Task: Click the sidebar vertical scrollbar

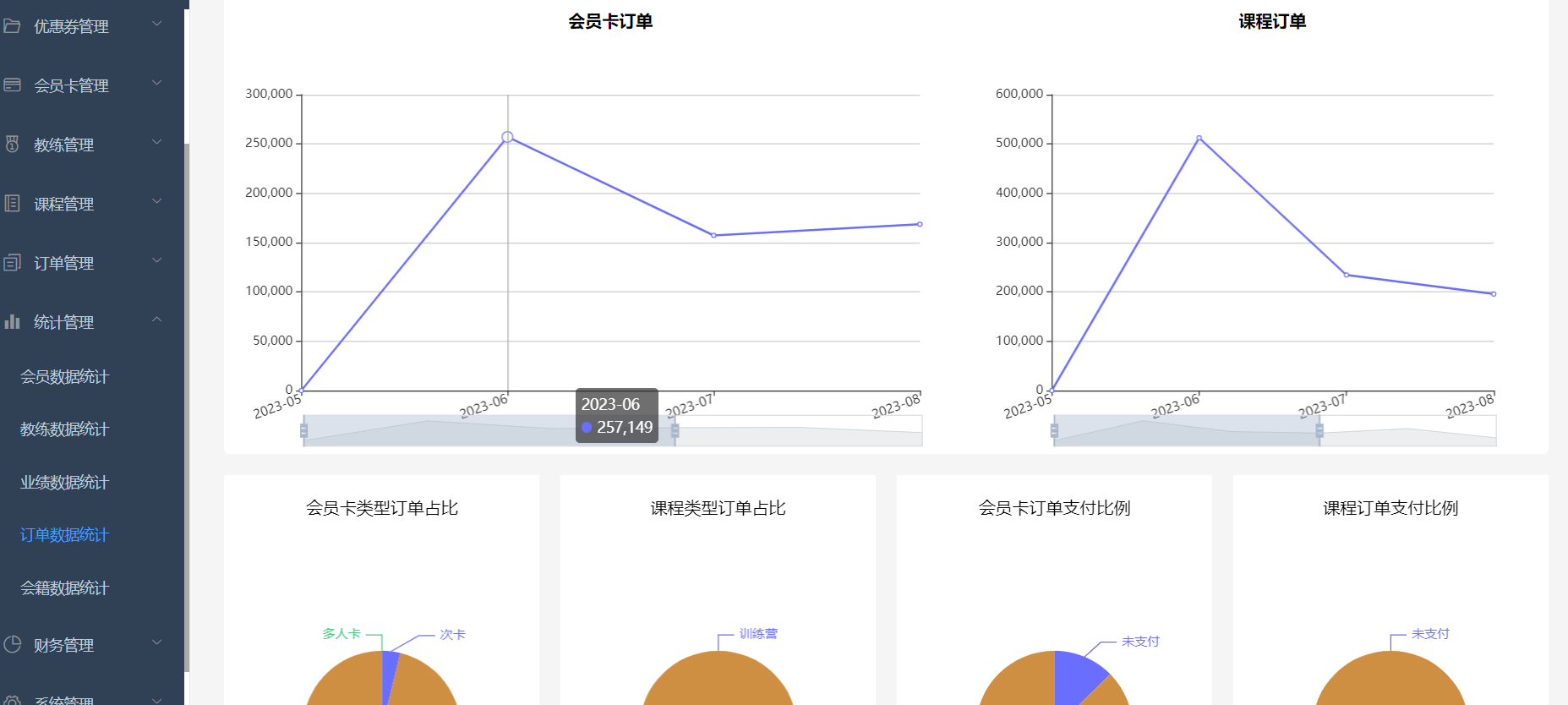Action: (x=187, y=406)
